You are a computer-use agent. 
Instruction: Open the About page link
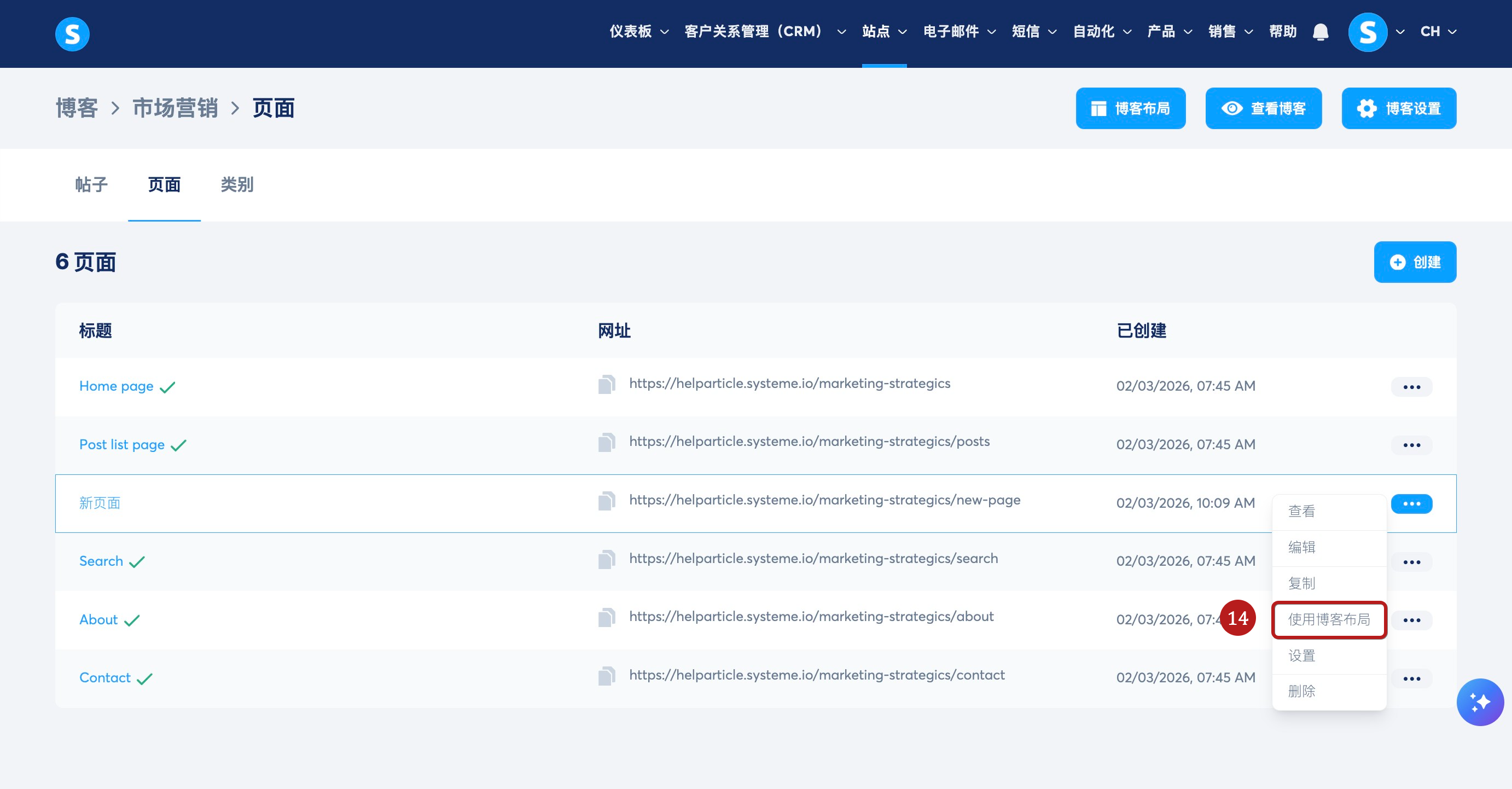[98, 619]
